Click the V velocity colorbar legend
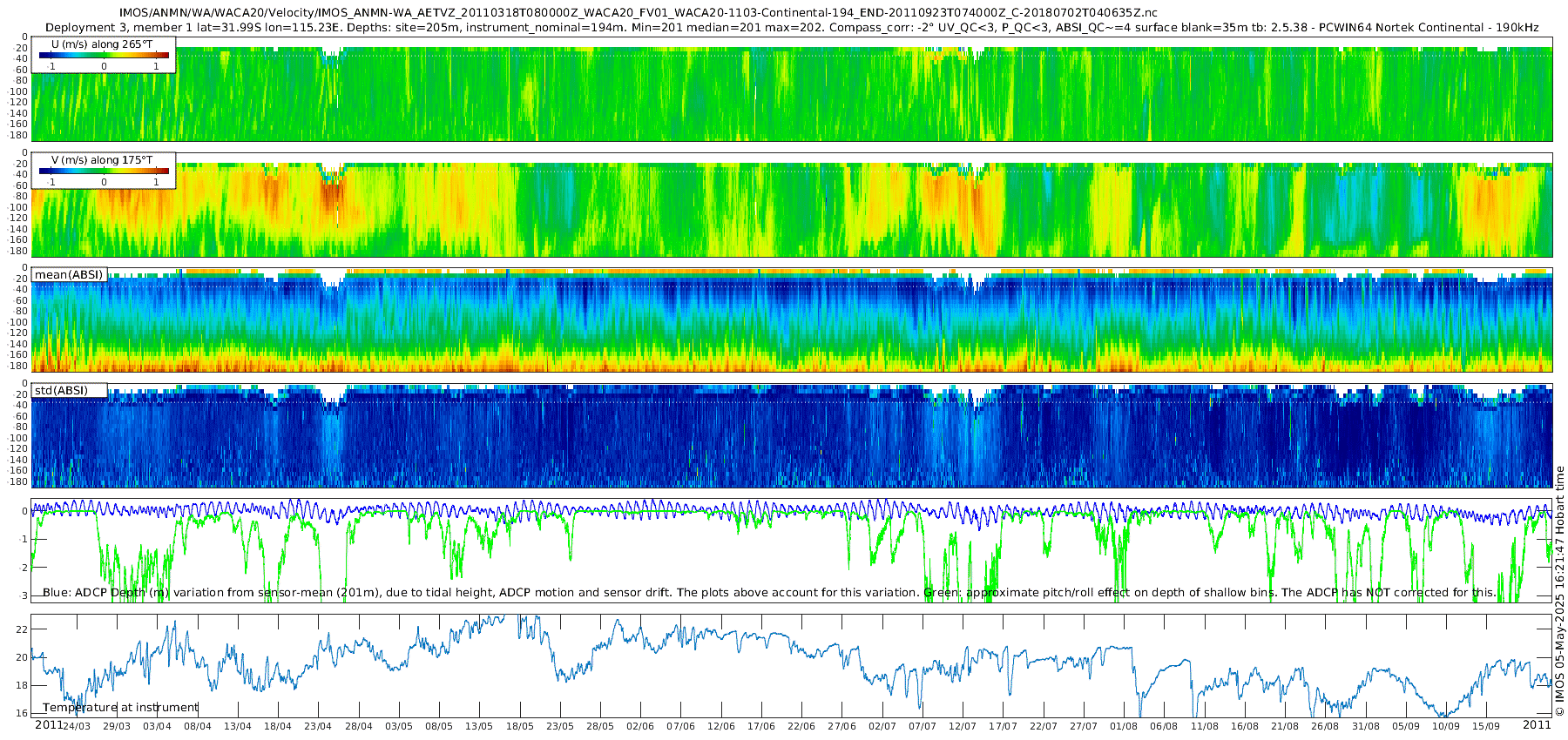Screen dimensions: 1568x740 (x=104, y=171)
